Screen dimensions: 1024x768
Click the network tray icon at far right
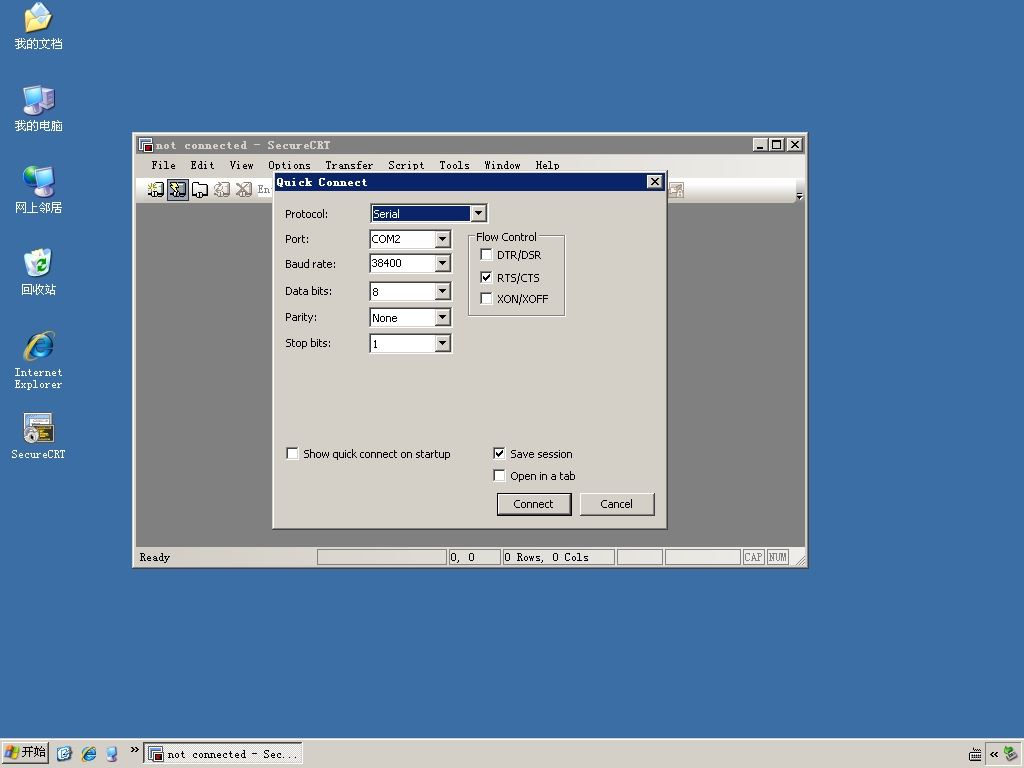pos(1010,754)
